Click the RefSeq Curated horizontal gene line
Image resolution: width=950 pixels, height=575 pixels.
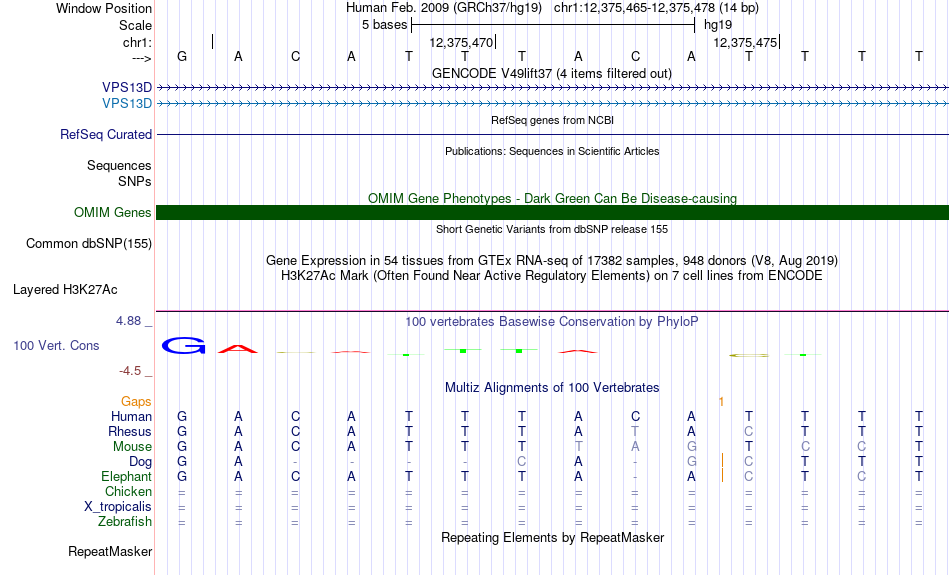pyautogui.click(x=553, y=135)
